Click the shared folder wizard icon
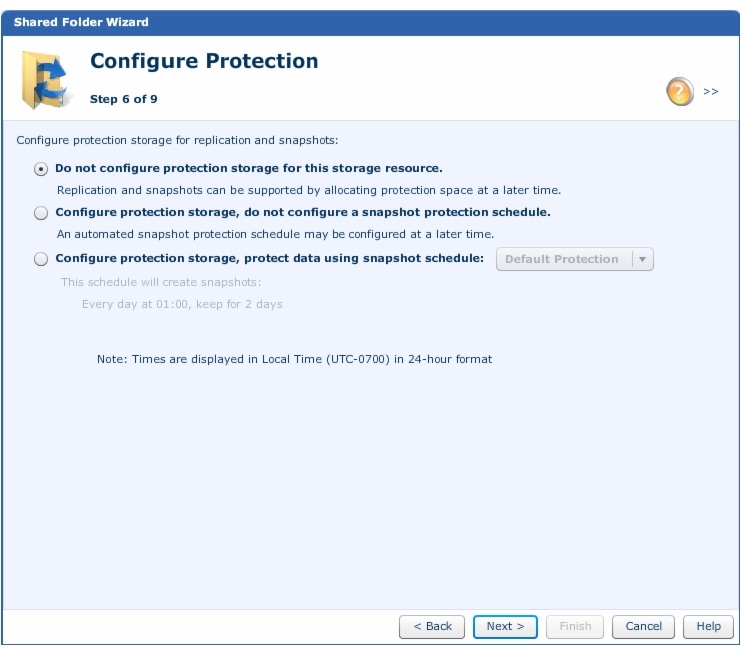 [x=46, y=80]
